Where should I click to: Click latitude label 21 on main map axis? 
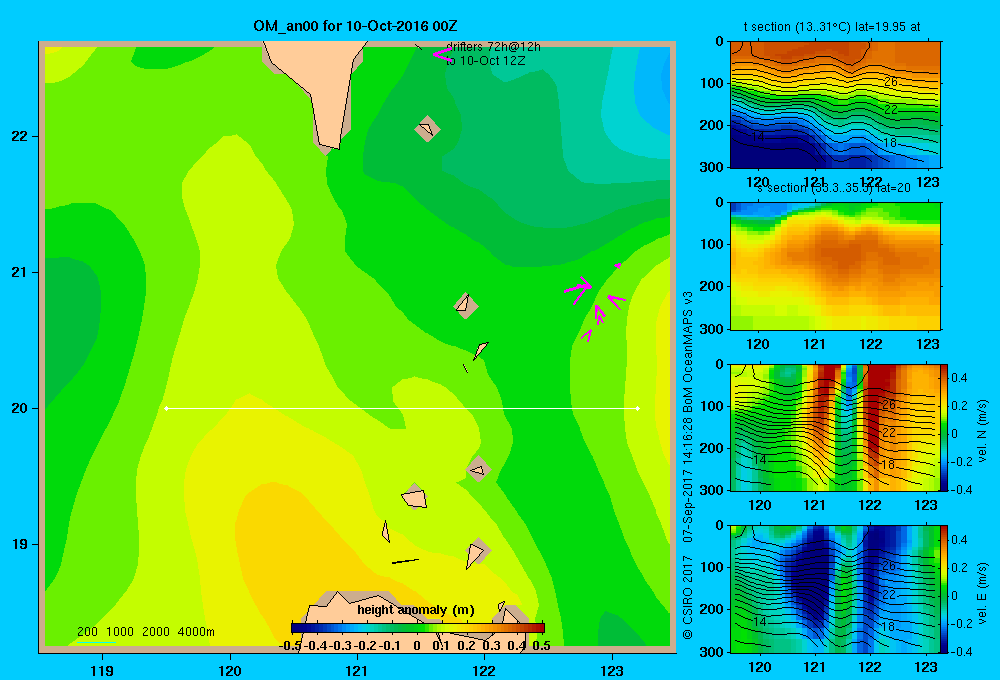pyautogui.click(x=20, y=272)
